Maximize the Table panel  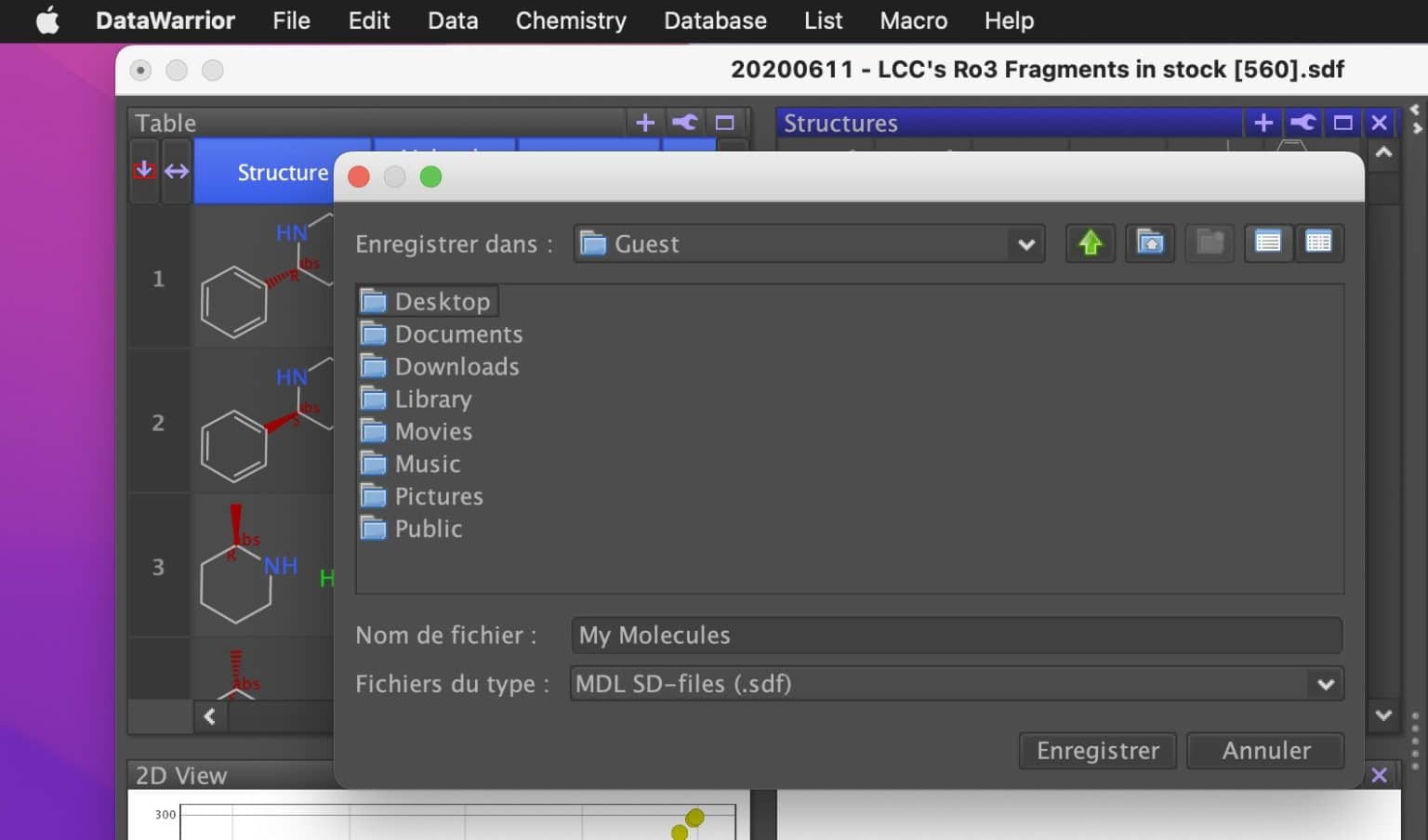(725, 123)
